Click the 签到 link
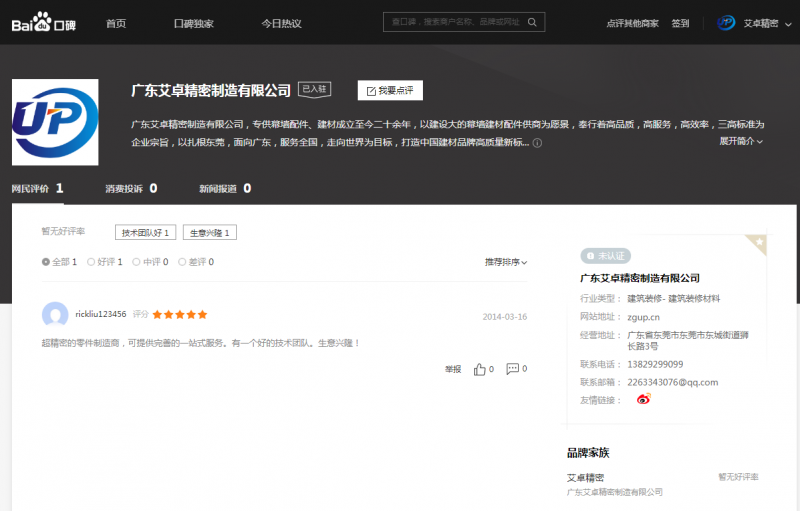Screen dimensions: 800x511 click(x=680, y=23)
